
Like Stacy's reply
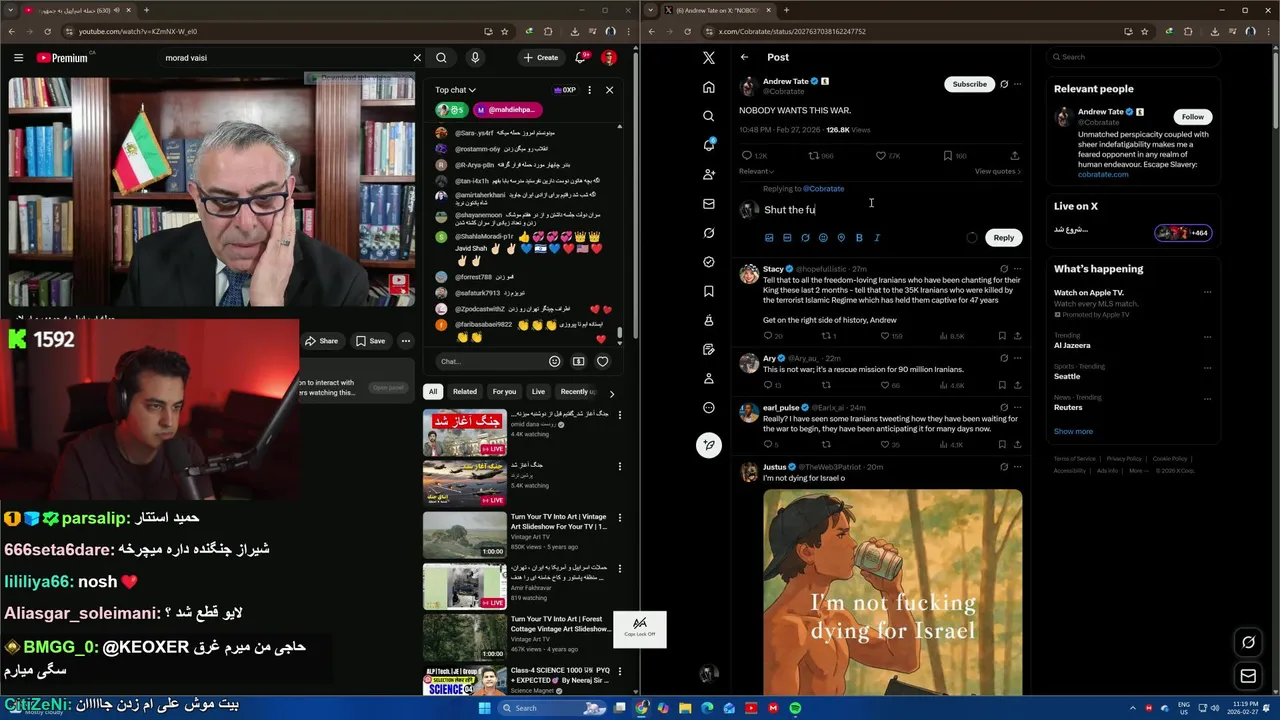(884, 336)
